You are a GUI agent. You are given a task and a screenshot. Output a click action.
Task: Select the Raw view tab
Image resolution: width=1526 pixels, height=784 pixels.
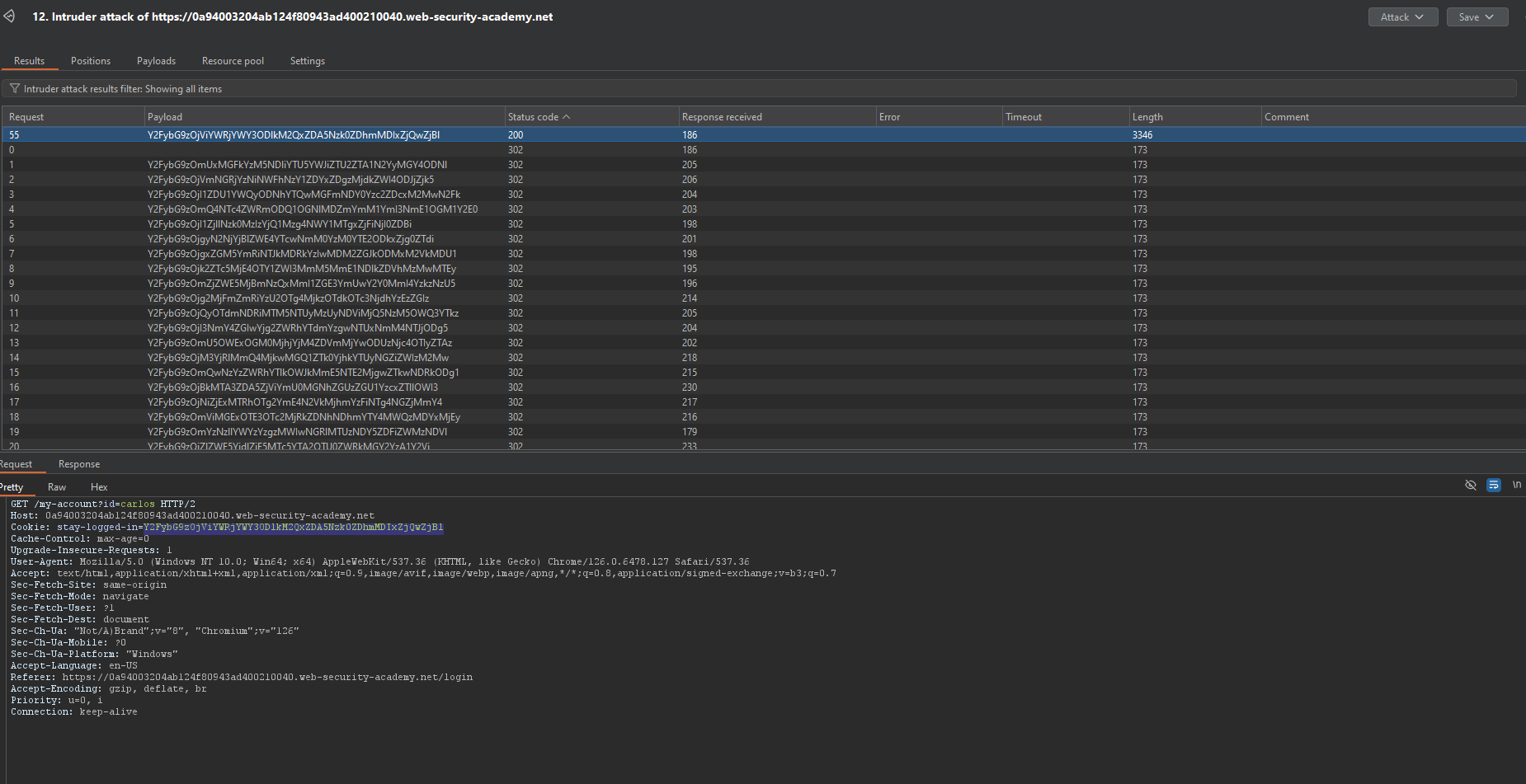pos(57,487)
